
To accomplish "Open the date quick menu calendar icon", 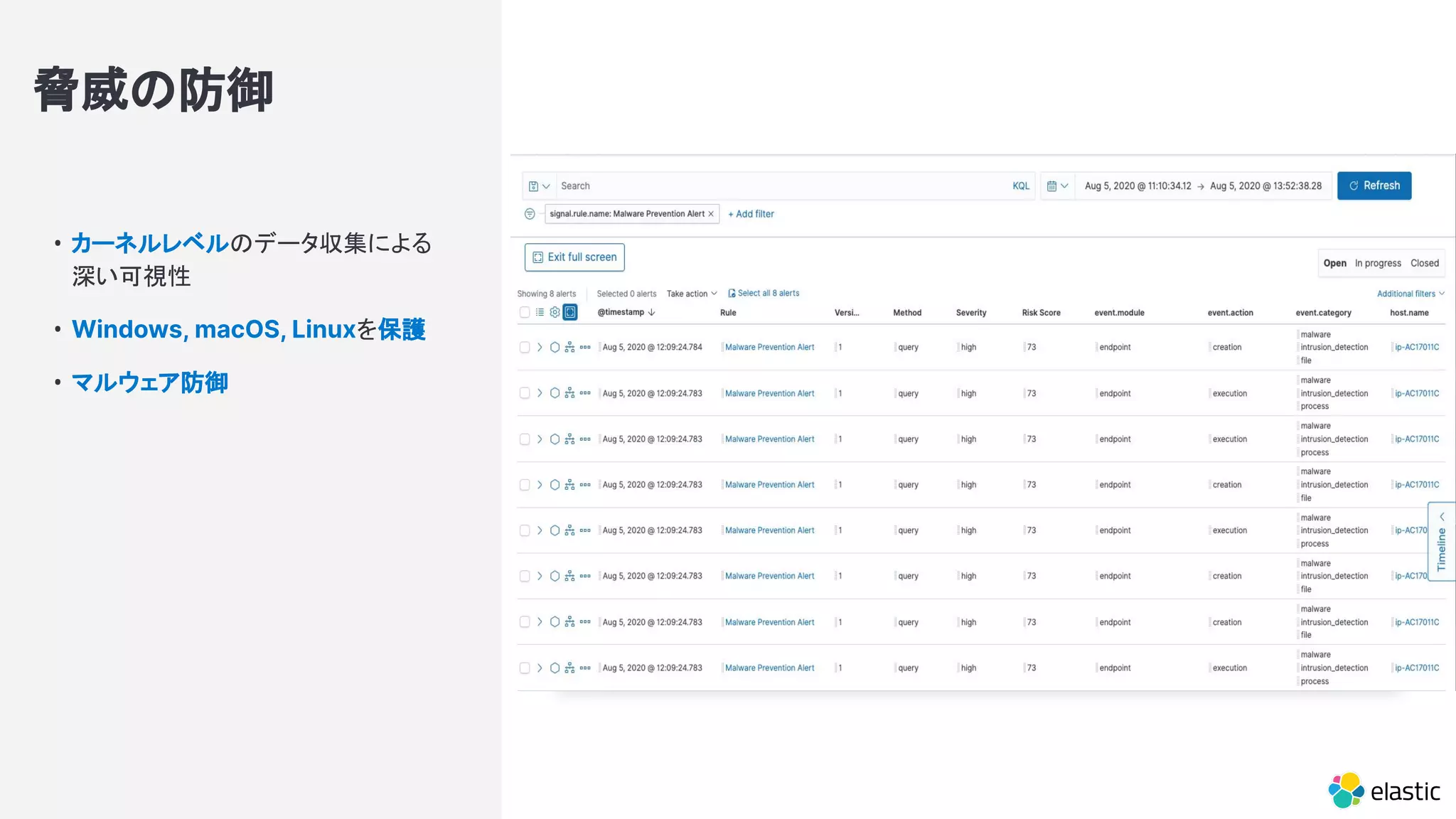I will click(1057, 186).
